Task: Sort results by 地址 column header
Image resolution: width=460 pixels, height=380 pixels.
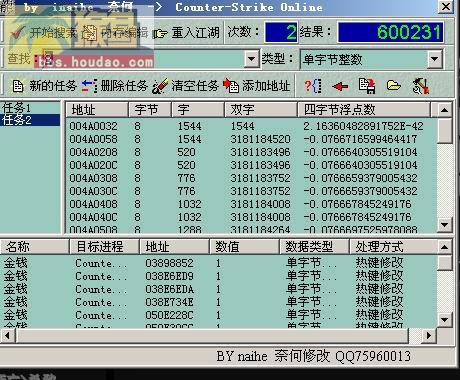Action: point(97,110)
